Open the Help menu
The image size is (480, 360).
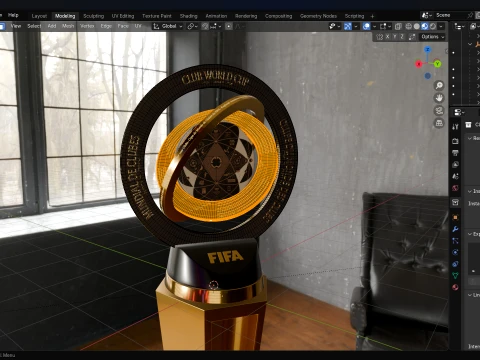click(13, 15)
